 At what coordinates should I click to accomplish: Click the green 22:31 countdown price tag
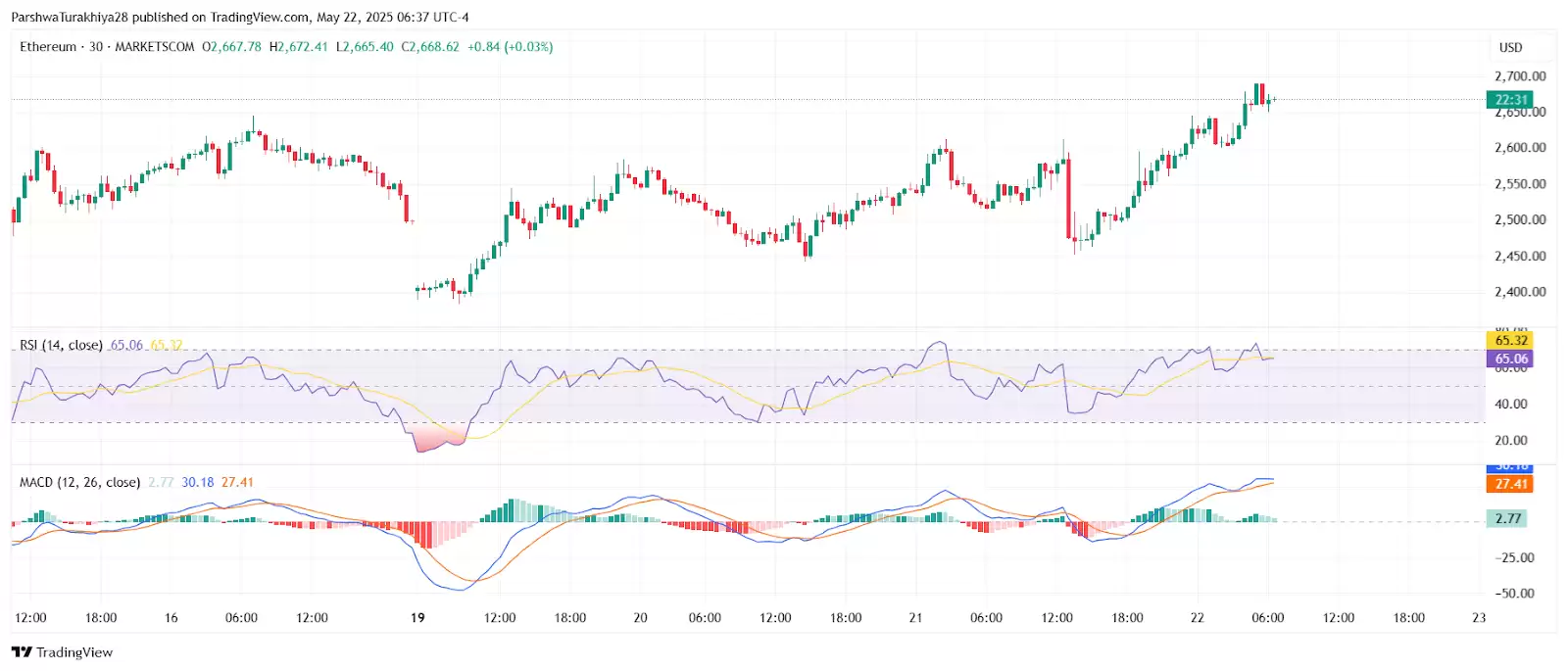tap(1510, 99)
